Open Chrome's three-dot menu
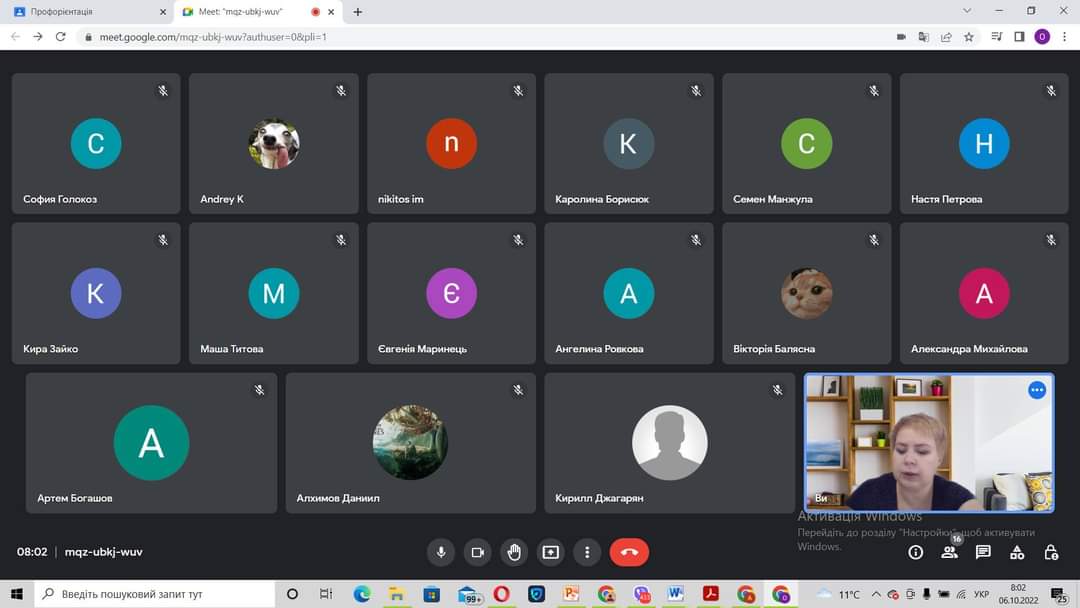Image resolution: width=1080 pixels, height=608 pixels. [x=1065, y=37]
